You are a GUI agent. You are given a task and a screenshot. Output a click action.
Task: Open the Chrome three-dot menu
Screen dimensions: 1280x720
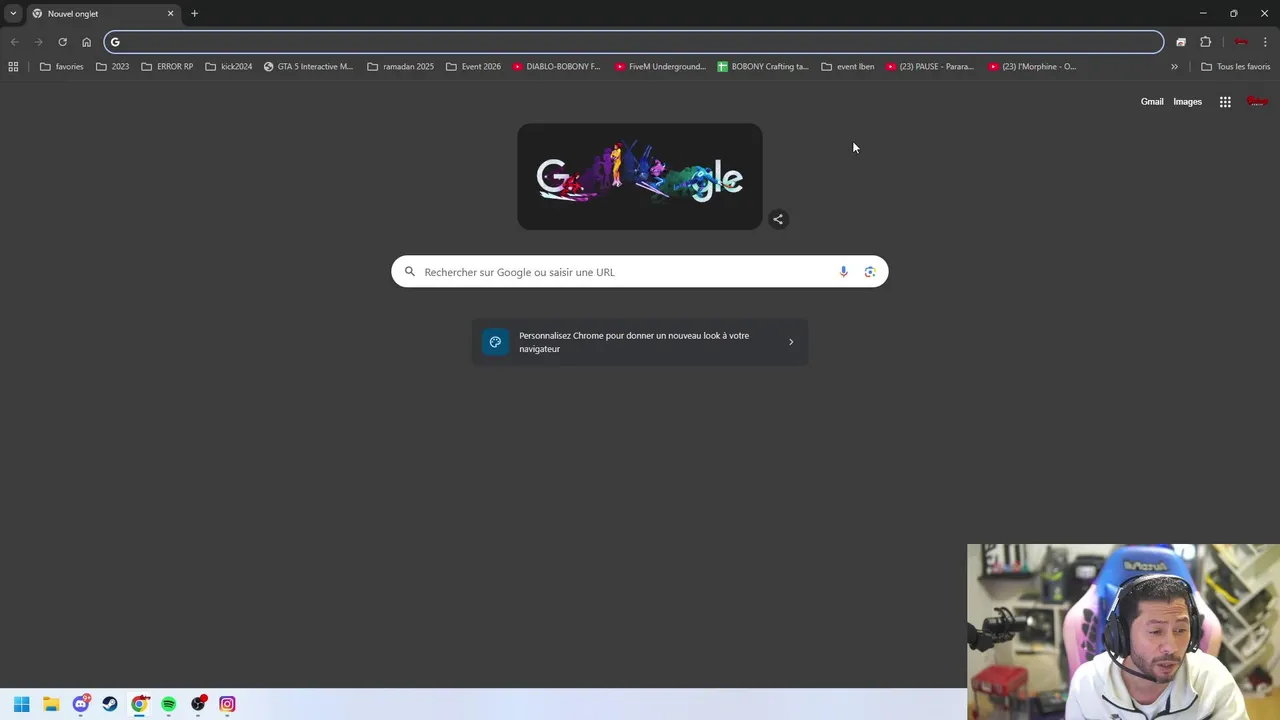point(1265,42)
